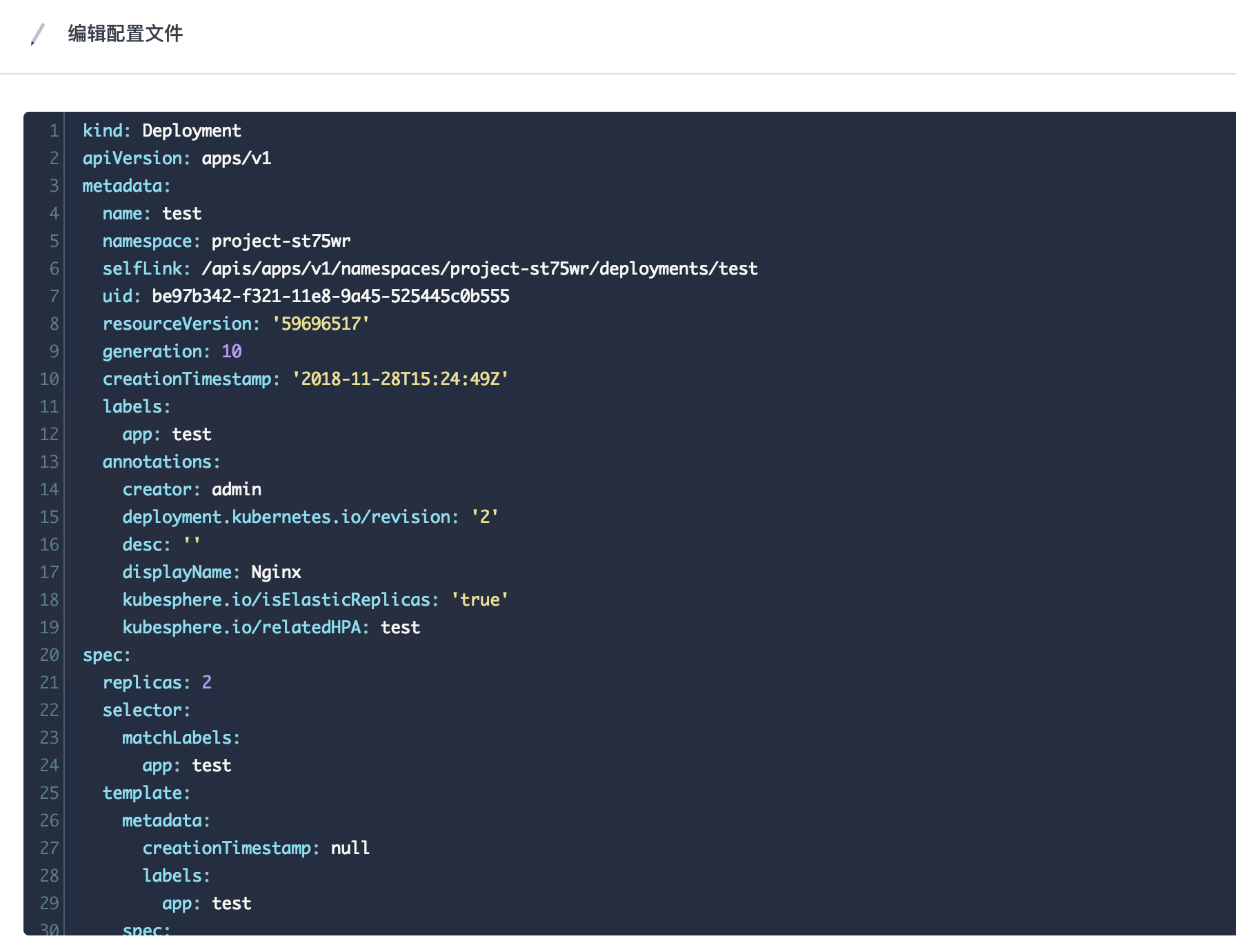Screen dimensions: 1236x952
Task: Click the top-level 'metadata:' key on line 3
Action: (x=126, y=186)
